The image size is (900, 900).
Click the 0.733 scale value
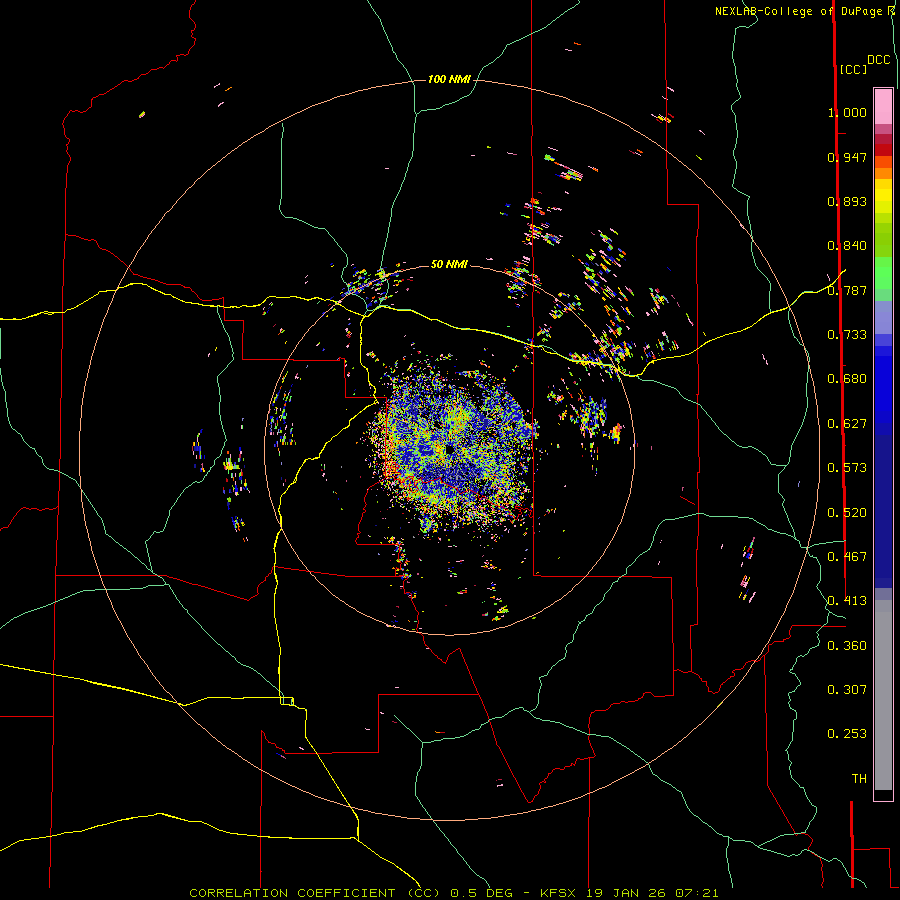[847, 335]
